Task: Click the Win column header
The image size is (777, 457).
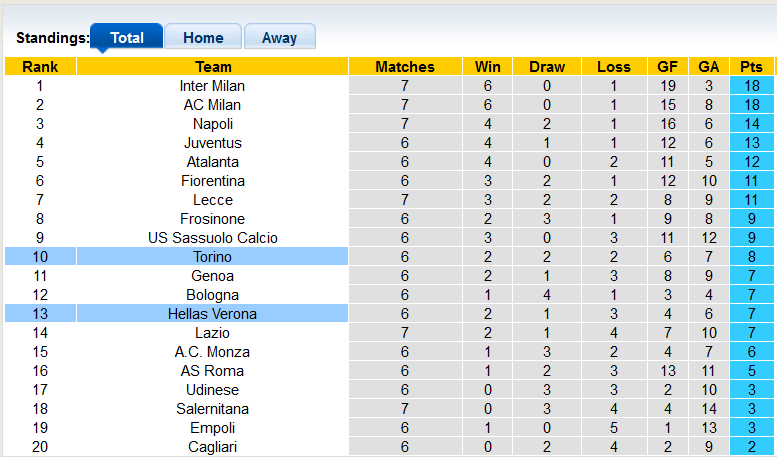Action: (x=488, y=67)
